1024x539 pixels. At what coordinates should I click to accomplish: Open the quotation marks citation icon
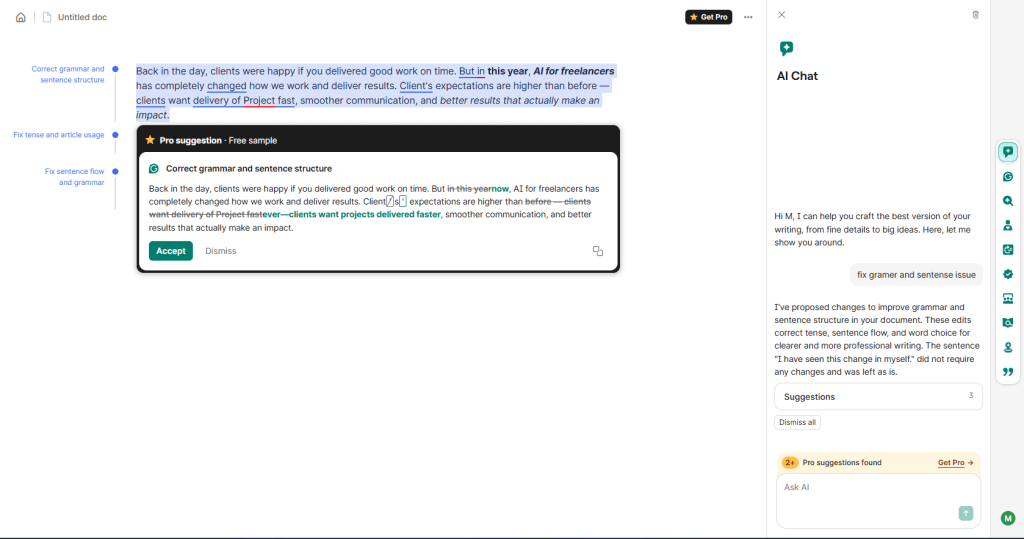pyautogui.click(x=1008, y=372)
